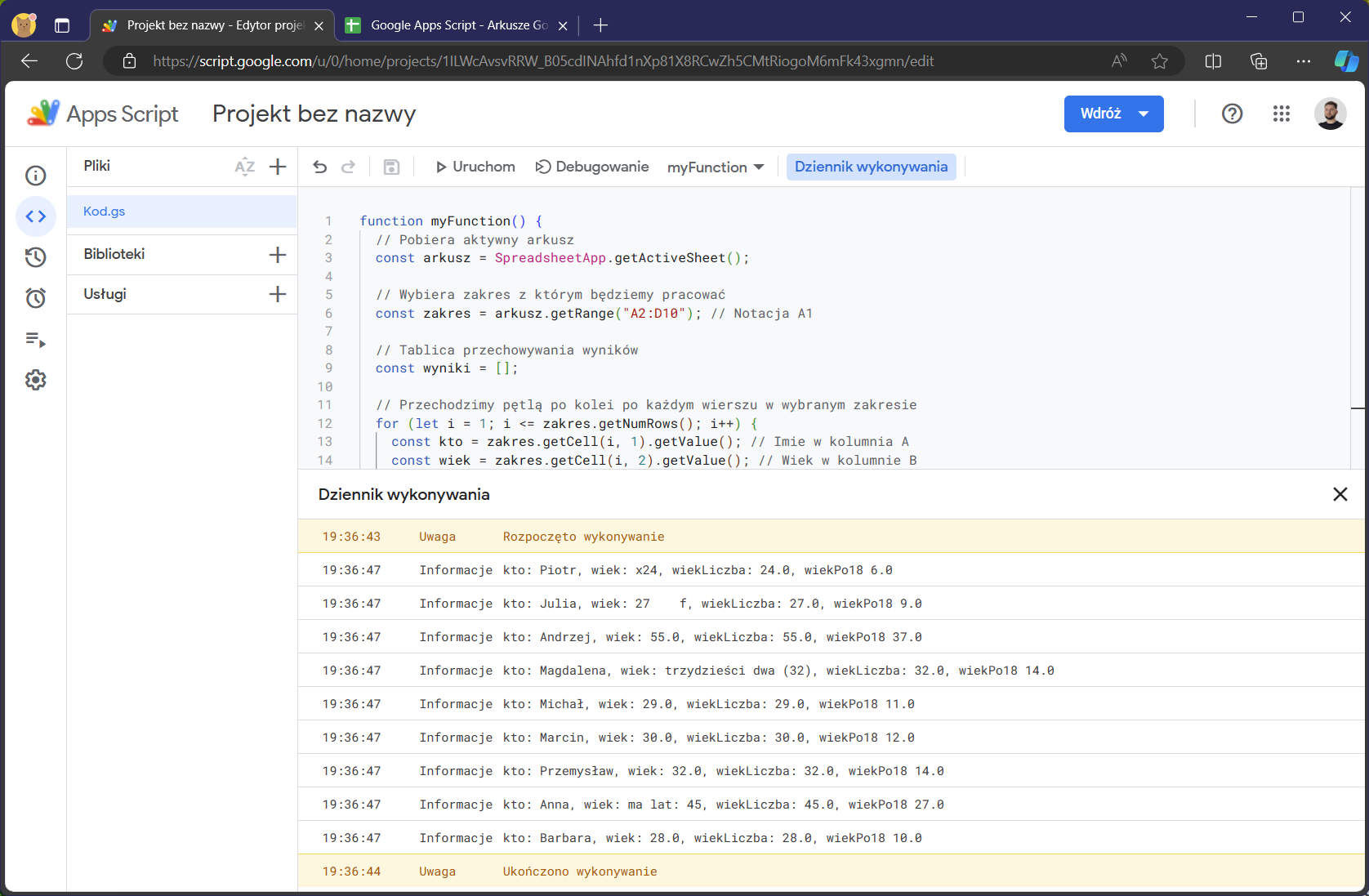The width and height of the screenshot is (1369, 896).
Task: Select Kod.gs in the files list
Action: [104, 211]
